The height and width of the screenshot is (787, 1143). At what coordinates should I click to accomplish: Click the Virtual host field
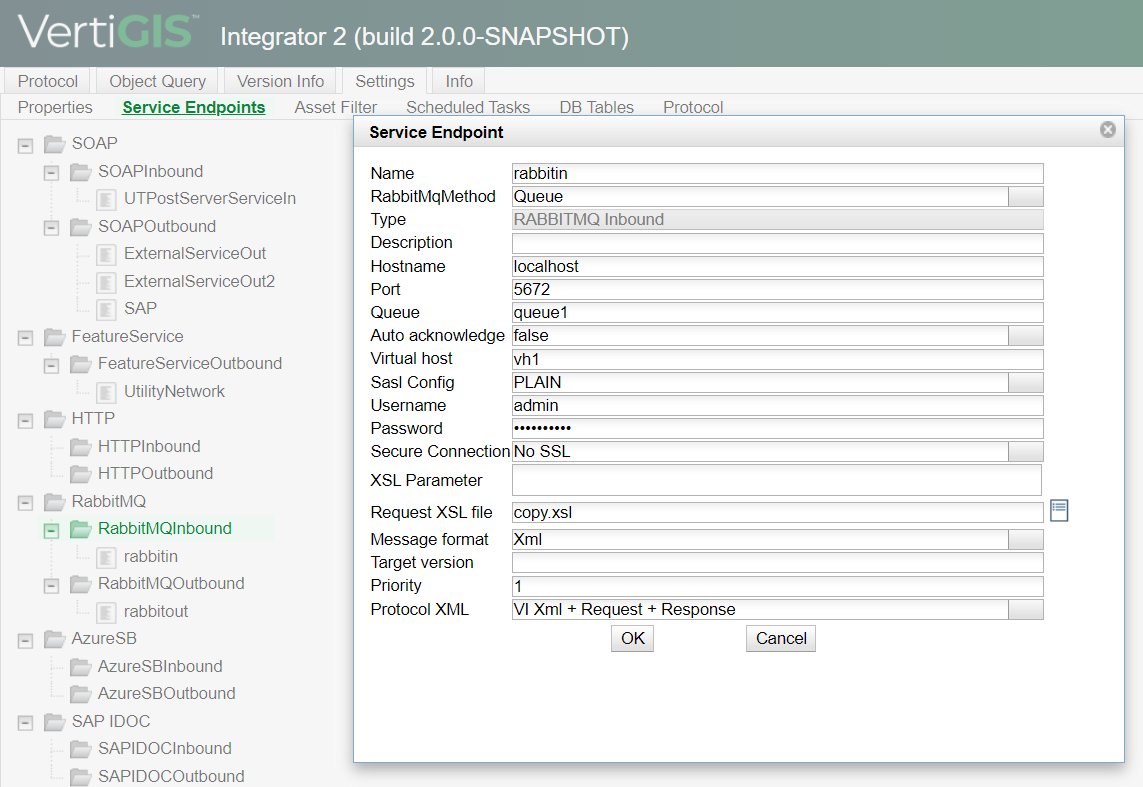click(x=778, y=359)
